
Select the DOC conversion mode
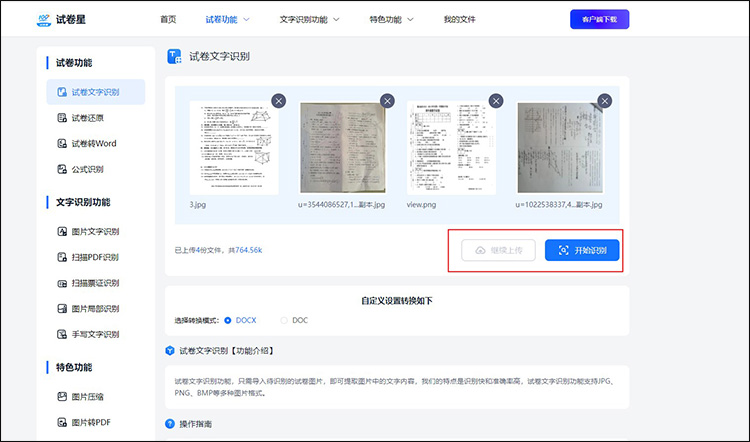(284, 320)
